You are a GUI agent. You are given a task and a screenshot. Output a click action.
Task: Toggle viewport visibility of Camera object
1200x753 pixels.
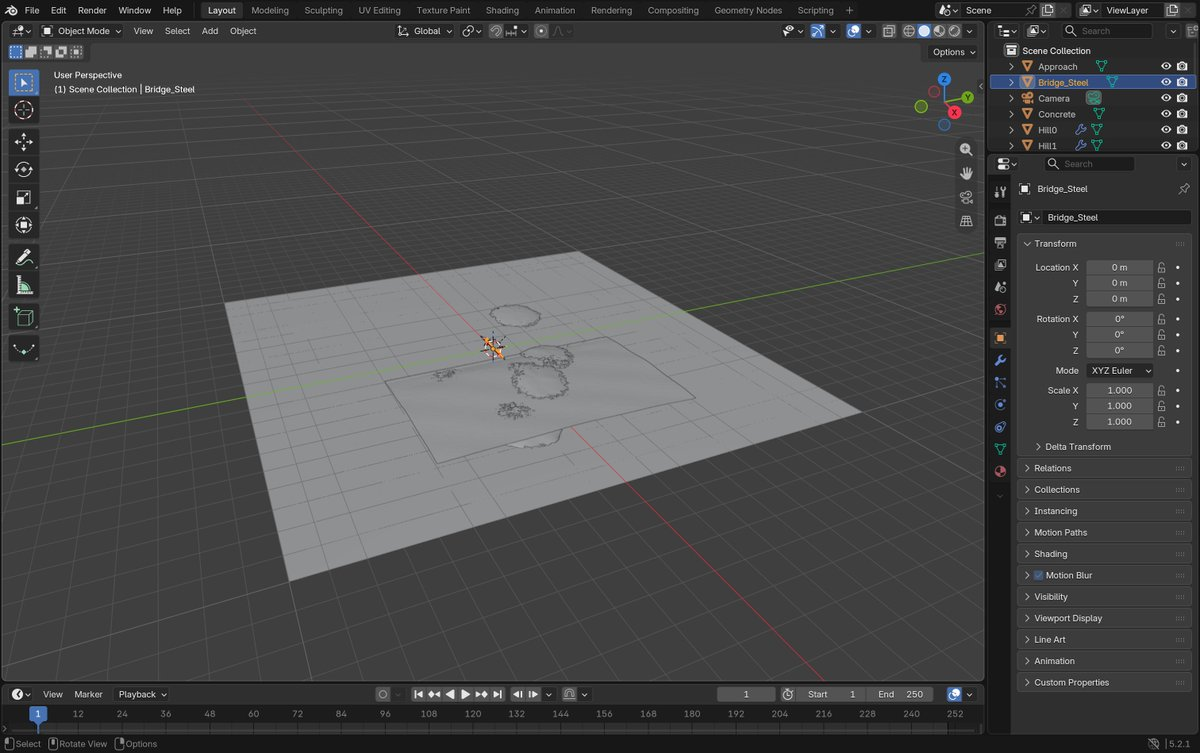pyautogui.click(x=1166, y=98)
